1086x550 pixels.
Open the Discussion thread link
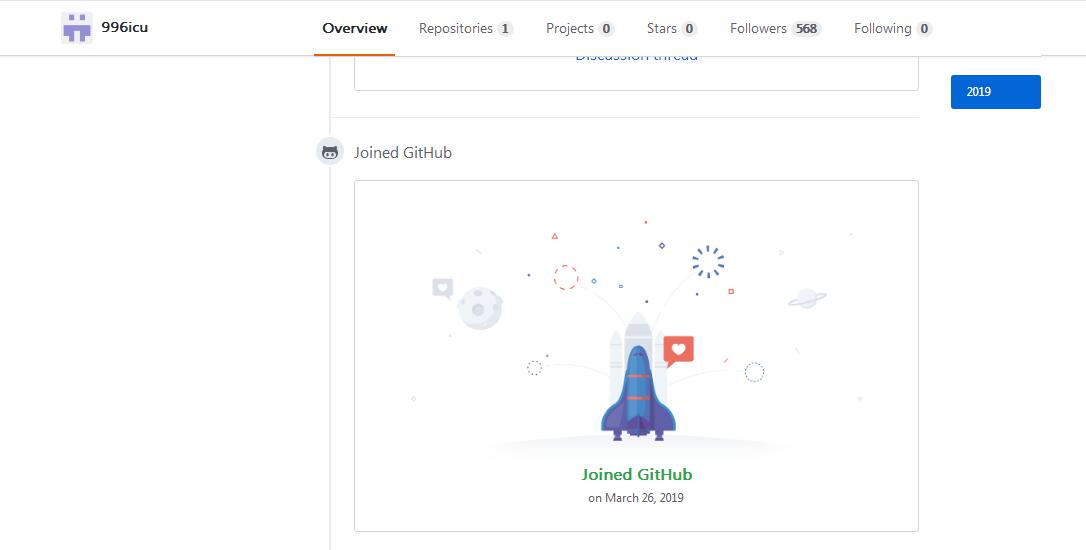[x=637, y=57]
